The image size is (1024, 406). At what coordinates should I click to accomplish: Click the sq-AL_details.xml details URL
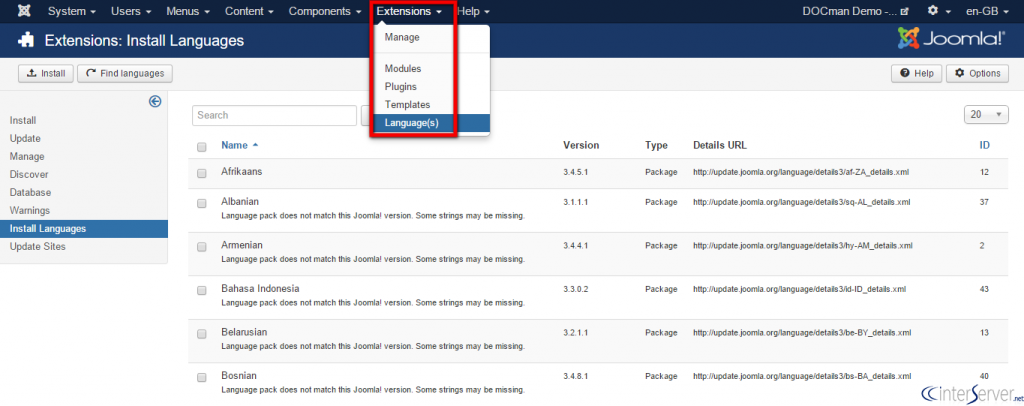[801, 202]
